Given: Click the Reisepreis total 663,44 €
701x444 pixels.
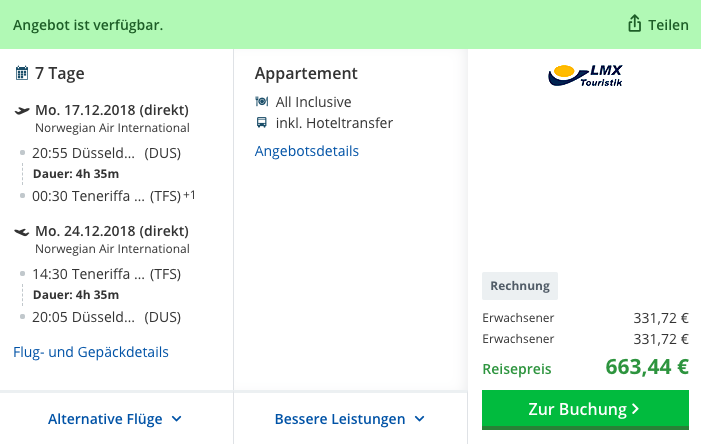Looking at the screenshot, I should (x=647, y=367).
